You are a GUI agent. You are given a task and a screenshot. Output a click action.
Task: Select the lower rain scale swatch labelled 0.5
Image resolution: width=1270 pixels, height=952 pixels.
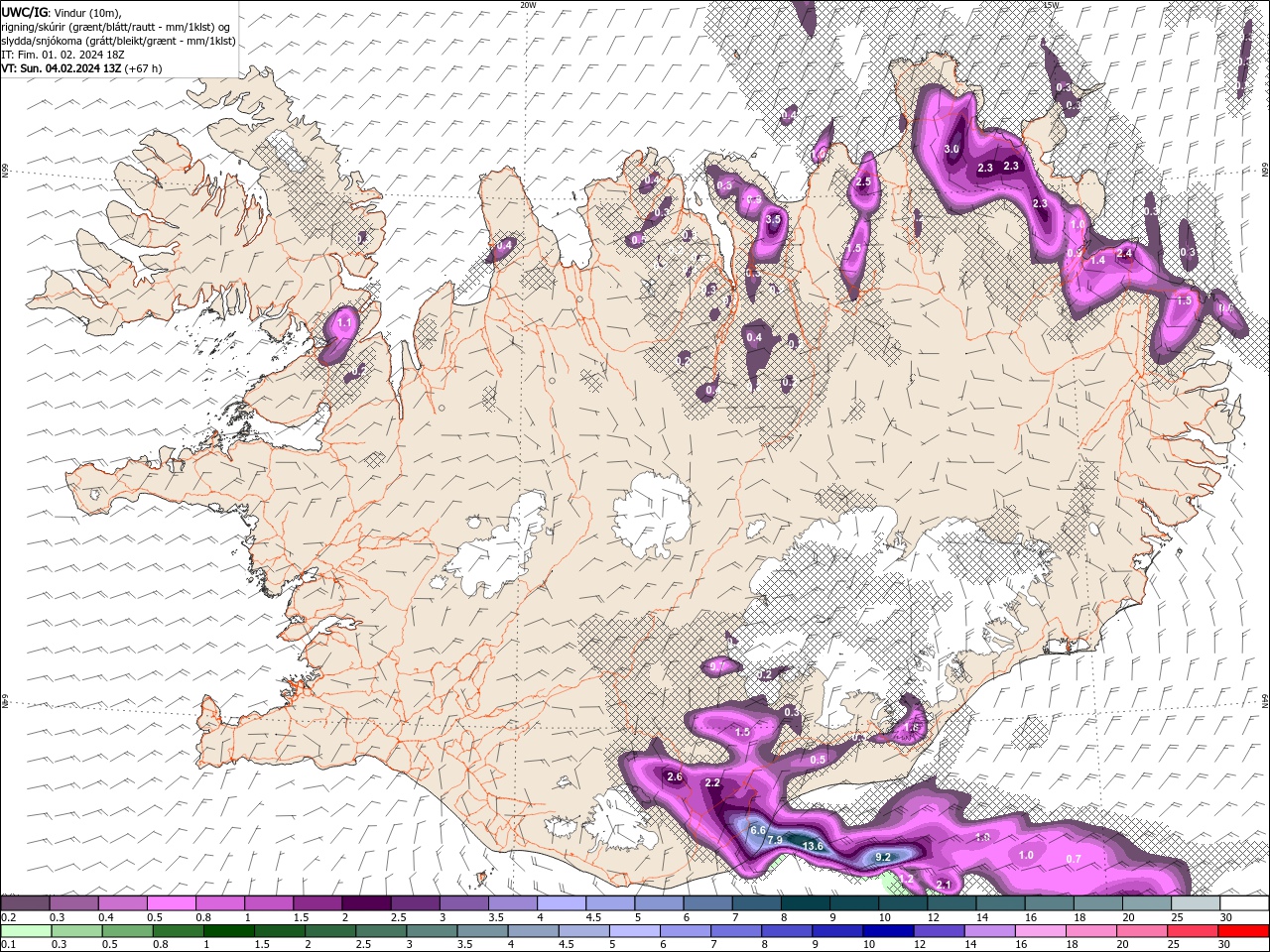128,931
